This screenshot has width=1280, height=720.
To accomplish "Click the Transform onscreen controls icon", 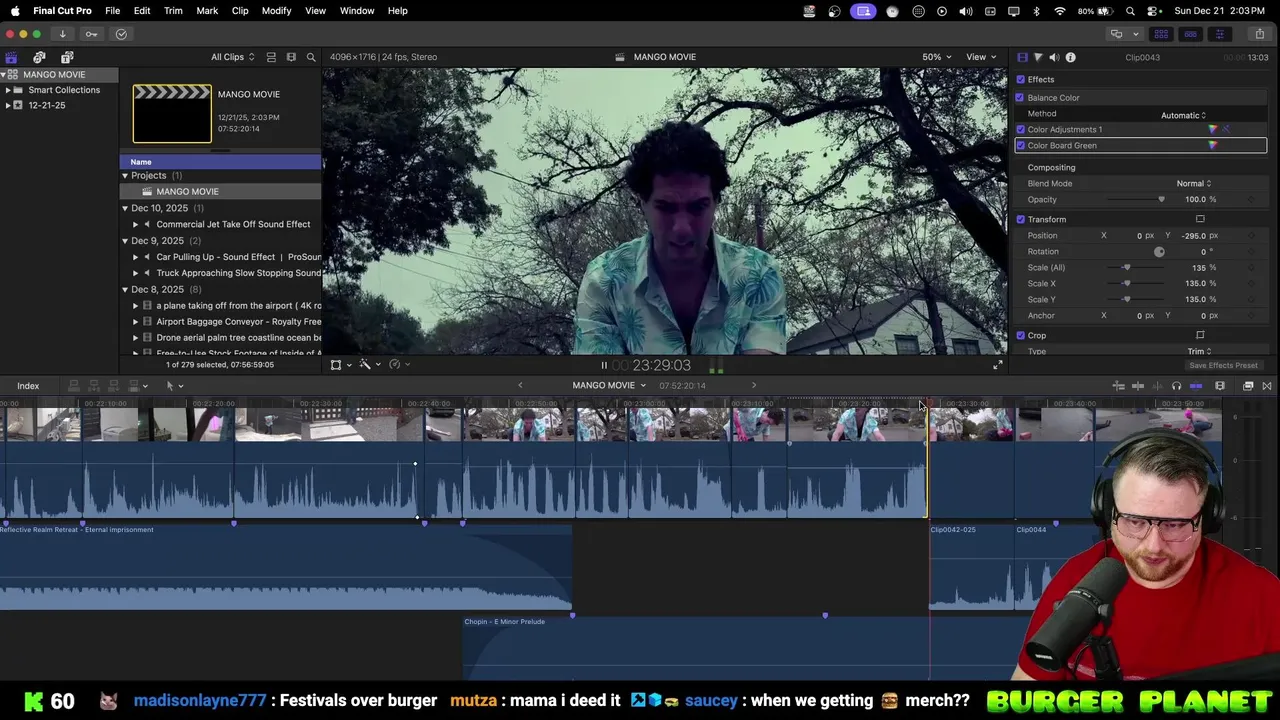I will click(x=1200, y=219).
